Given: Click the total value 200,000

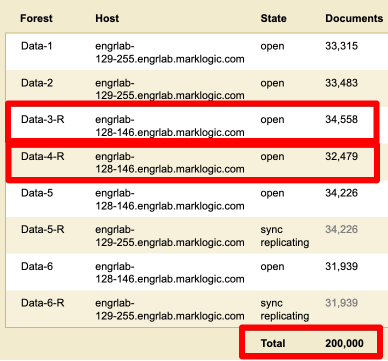Looking at the screenshot, I should click(x=344, y=343).
